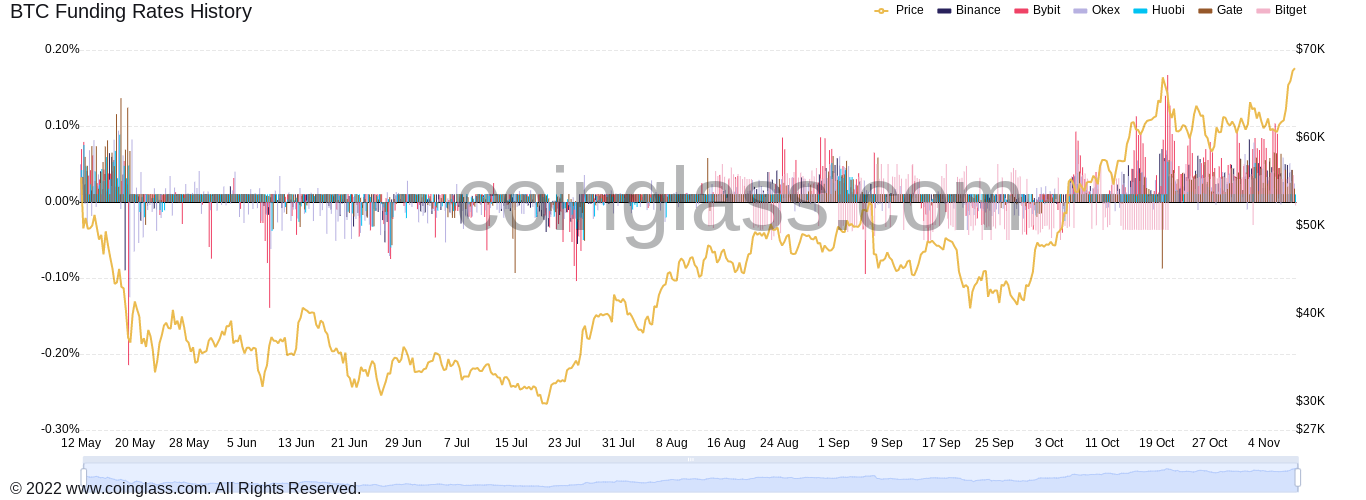Click the 0.00% left axis label
The width and height of the screenshot is (1366, 500).
62,201
